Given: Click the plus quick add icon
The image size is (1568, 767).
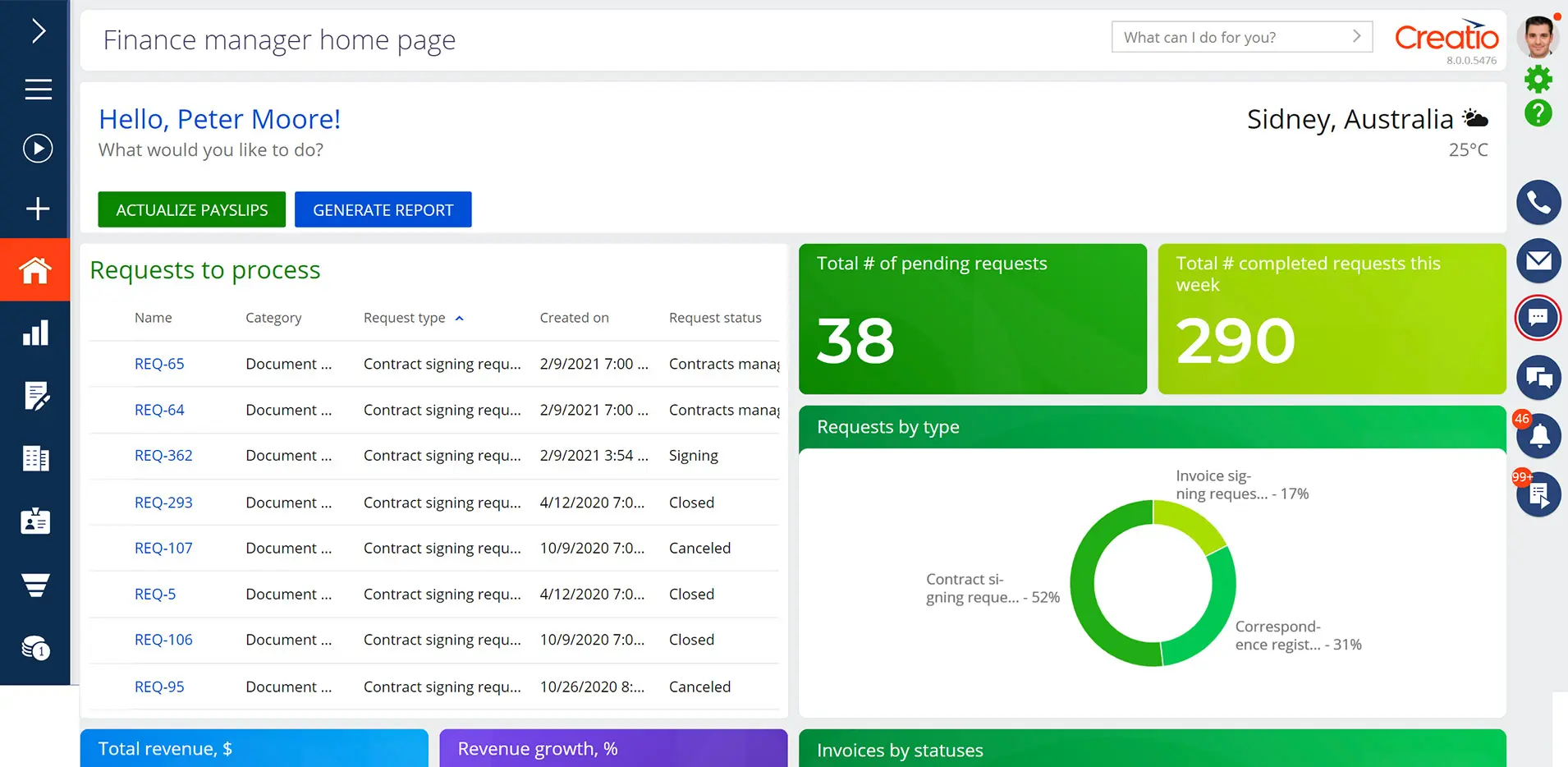Looking at the screenshot, I should click(38, 209).
